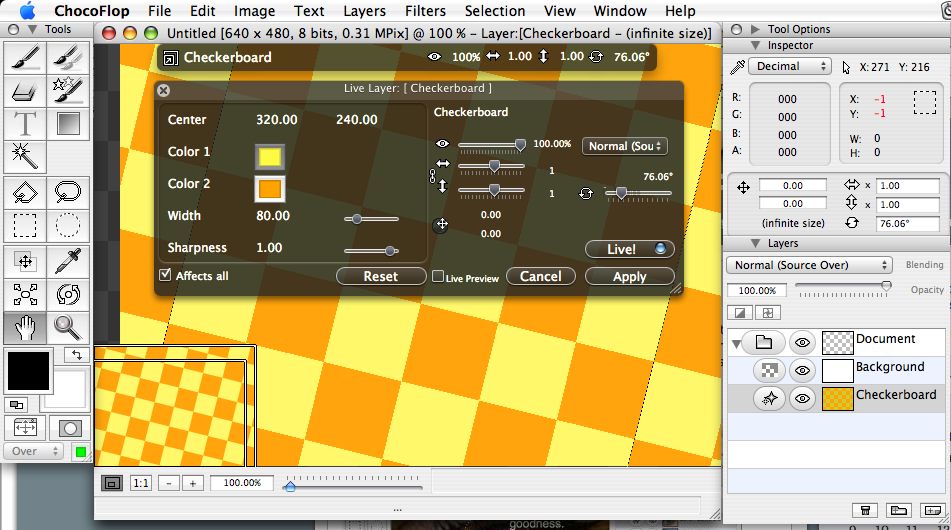
Task: Toggle the 'Affects all' checkbox
Action: 165,275
